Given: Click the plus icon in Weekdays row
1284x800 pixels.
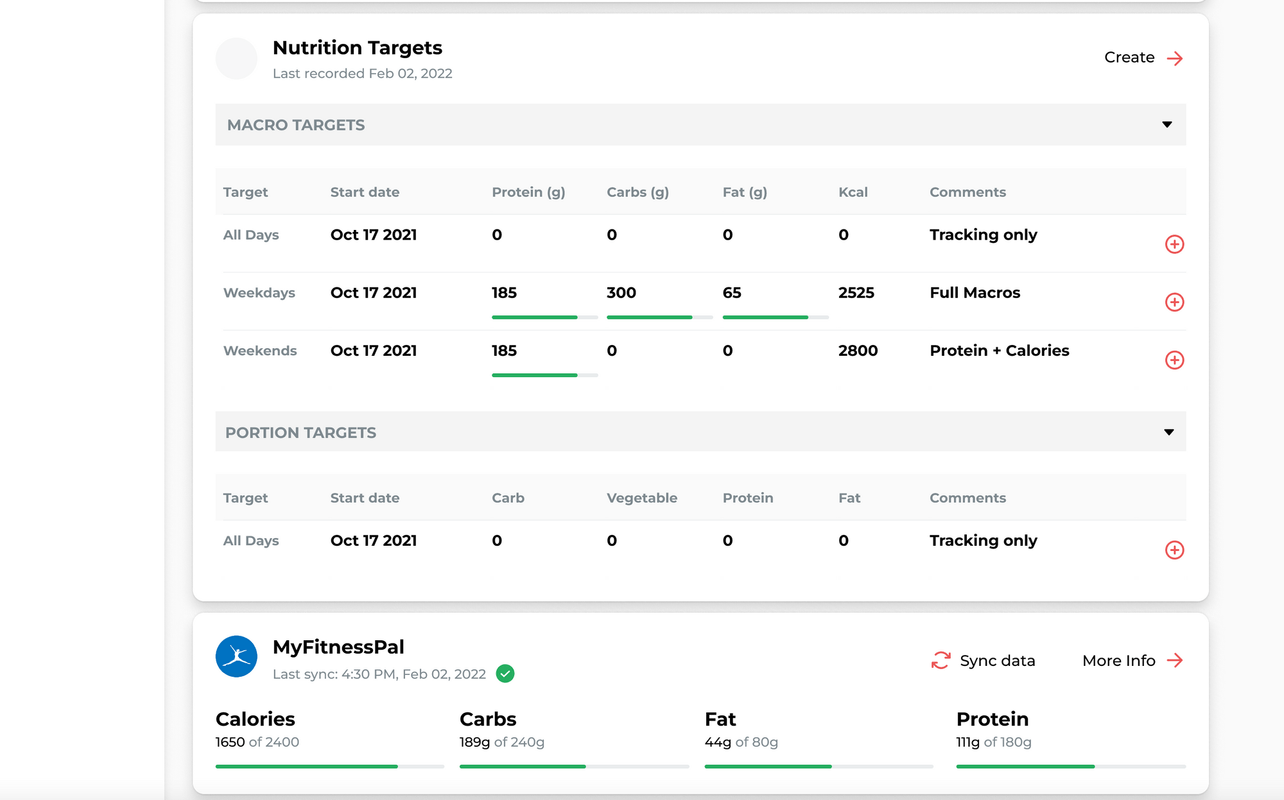Looking at the screenshot, I should point(1174,302).
